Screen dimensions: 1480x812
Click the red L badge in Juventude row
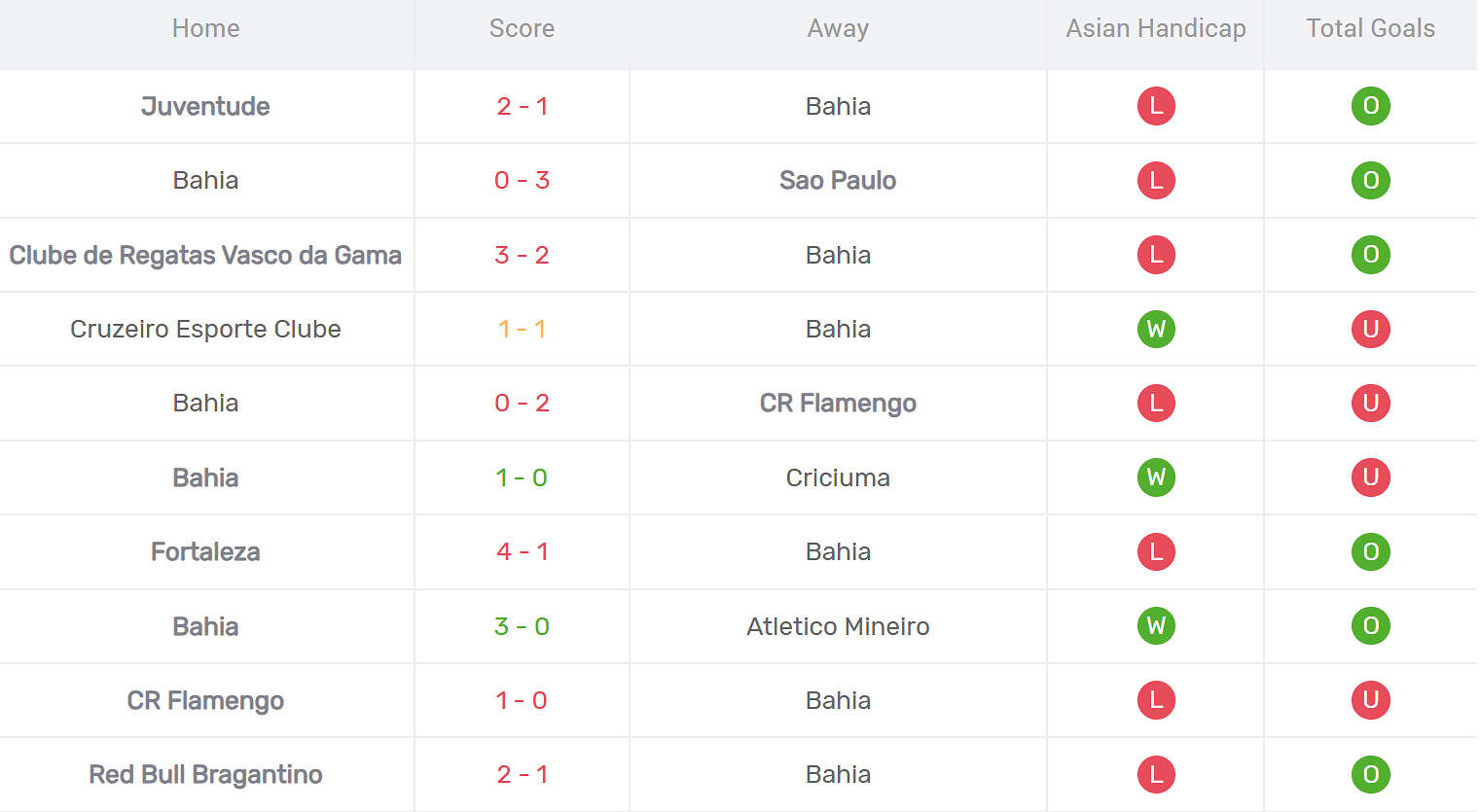pyautogui.click(x=1156, y=106)
